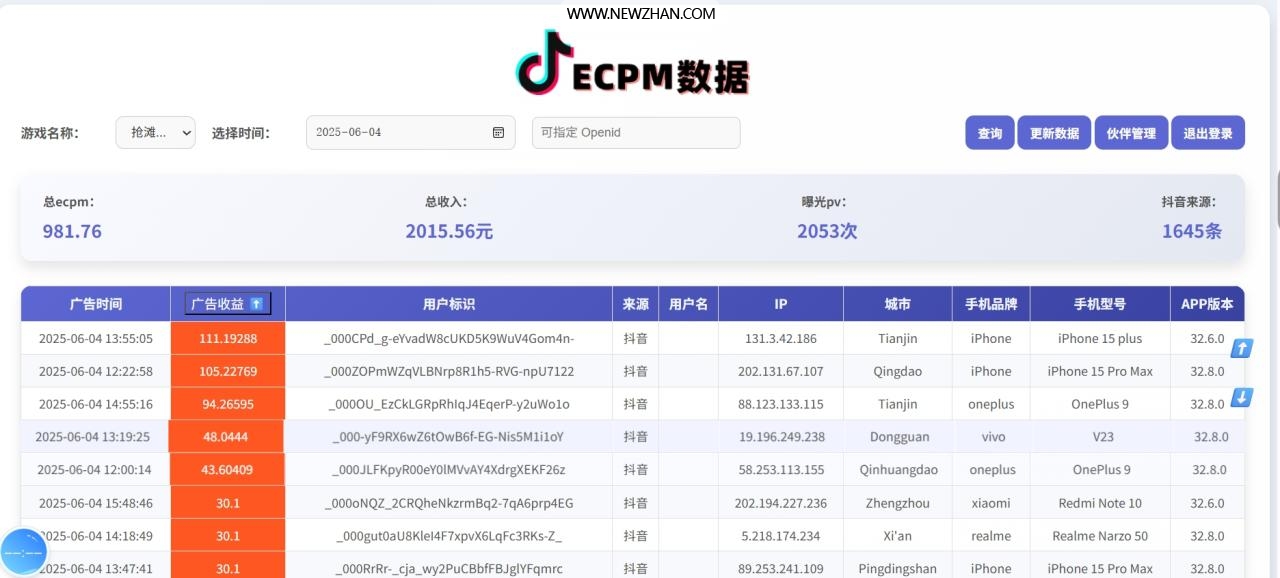The image size is (1280, 578).
Task: Click the blue down arrow floating icon
Action: (x=1241, y=397)
